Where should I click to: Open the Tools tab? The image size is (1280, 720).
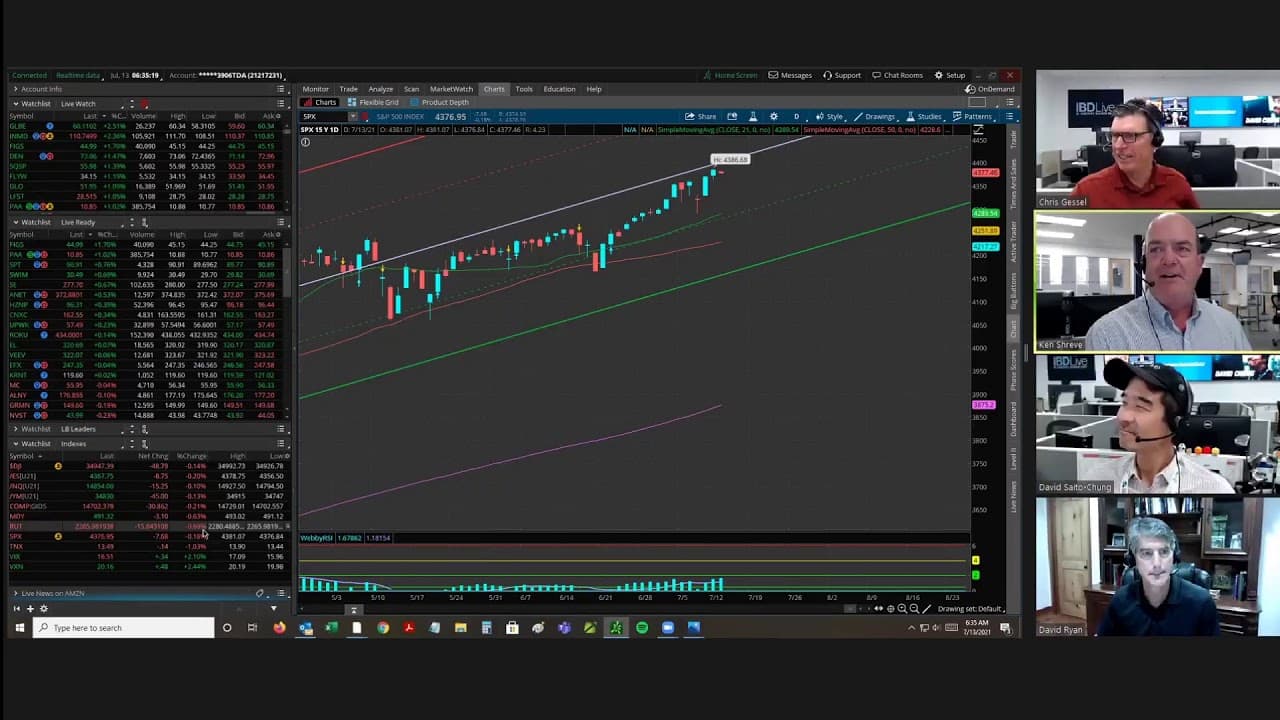coord(524,89)
